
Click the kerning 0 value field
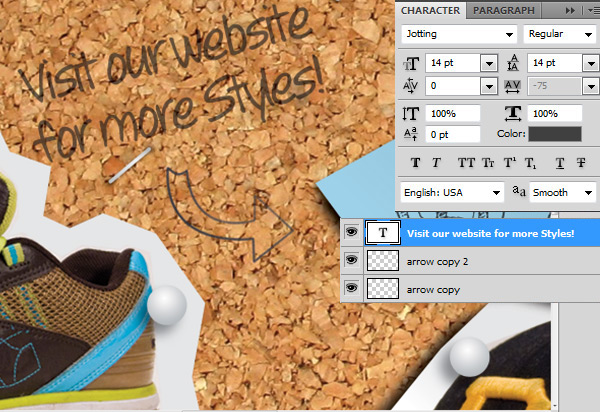453,86
